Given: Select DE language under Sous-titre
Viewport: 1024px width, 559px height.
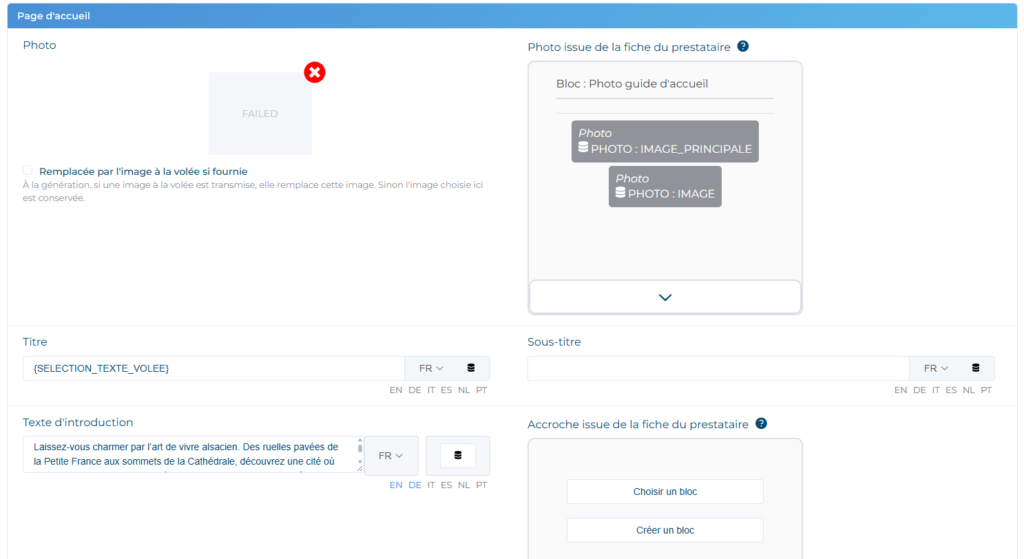Looking at the screenshot, I should (920, 390).
